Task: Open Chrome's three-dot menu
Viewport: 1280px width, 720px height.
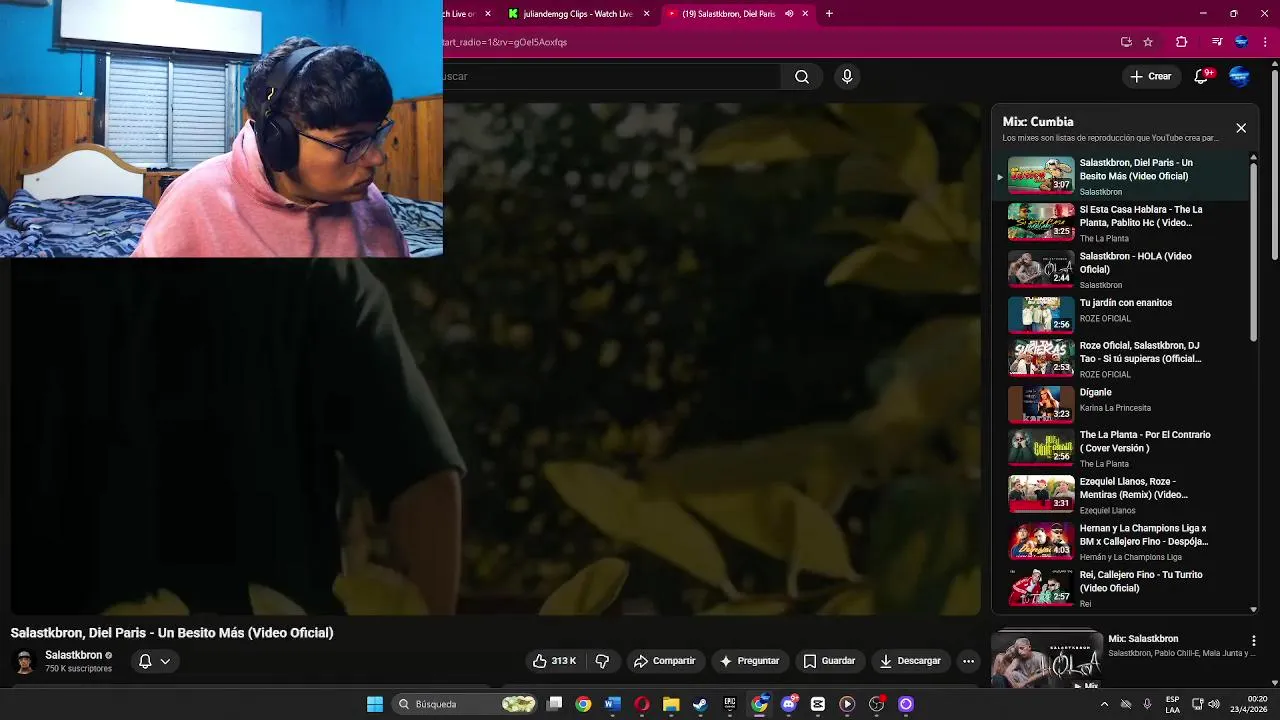Action: [1266, 42]
